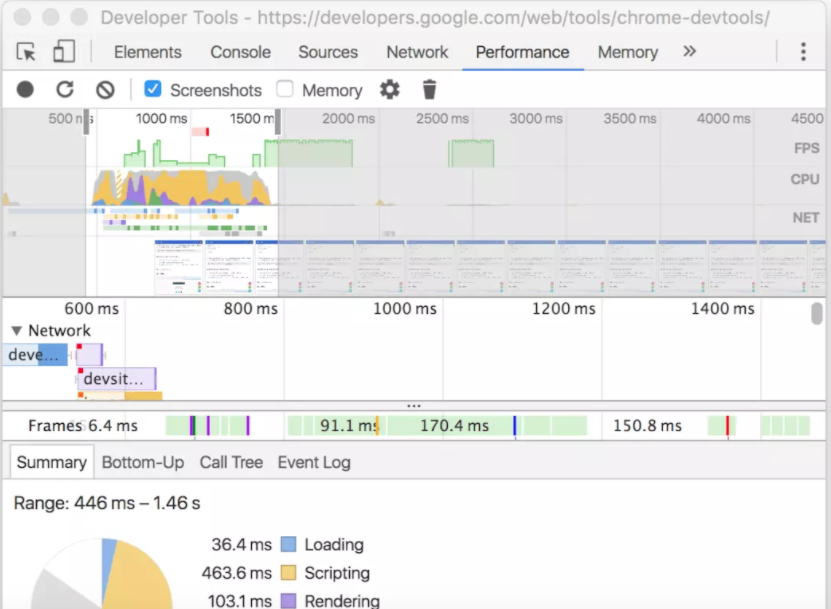The height and width of the screenshot is (609, 831).
Task: Open capture settings gear icon
Action: click(x=390, y=90)
